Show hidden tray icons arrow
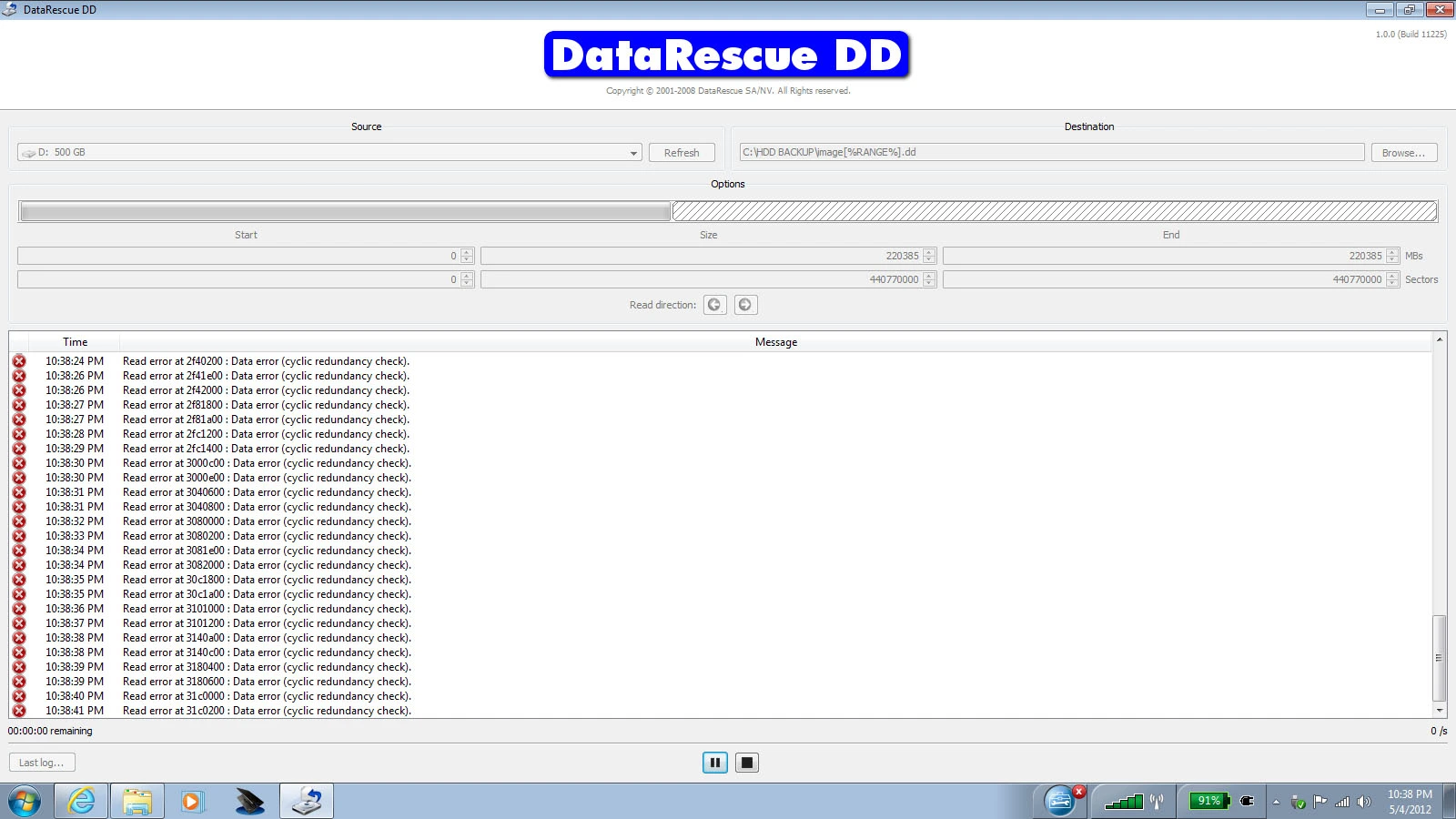The width and height of the screenshot is (1456, 819). (1276, 802)
